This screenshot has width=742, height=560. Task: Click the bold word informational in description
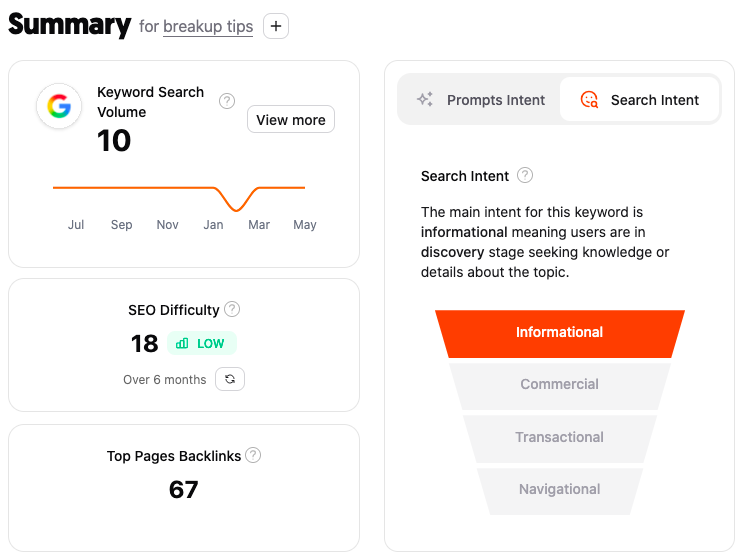tap(464, 232)
